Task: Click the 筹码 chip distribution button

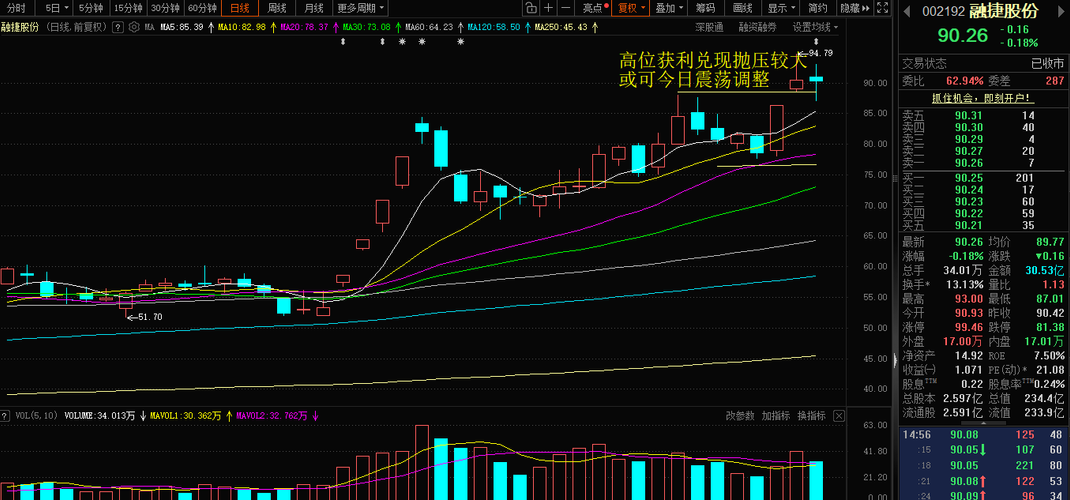Action: click(x=706, y=8)
